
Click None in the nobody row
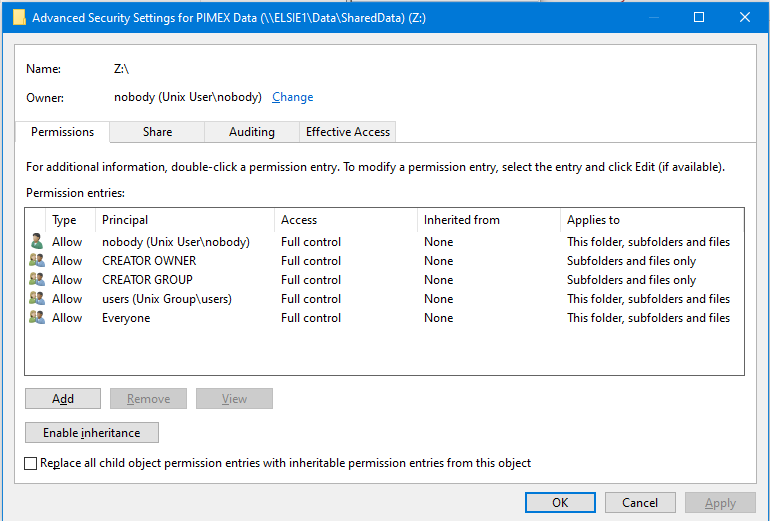439,242
